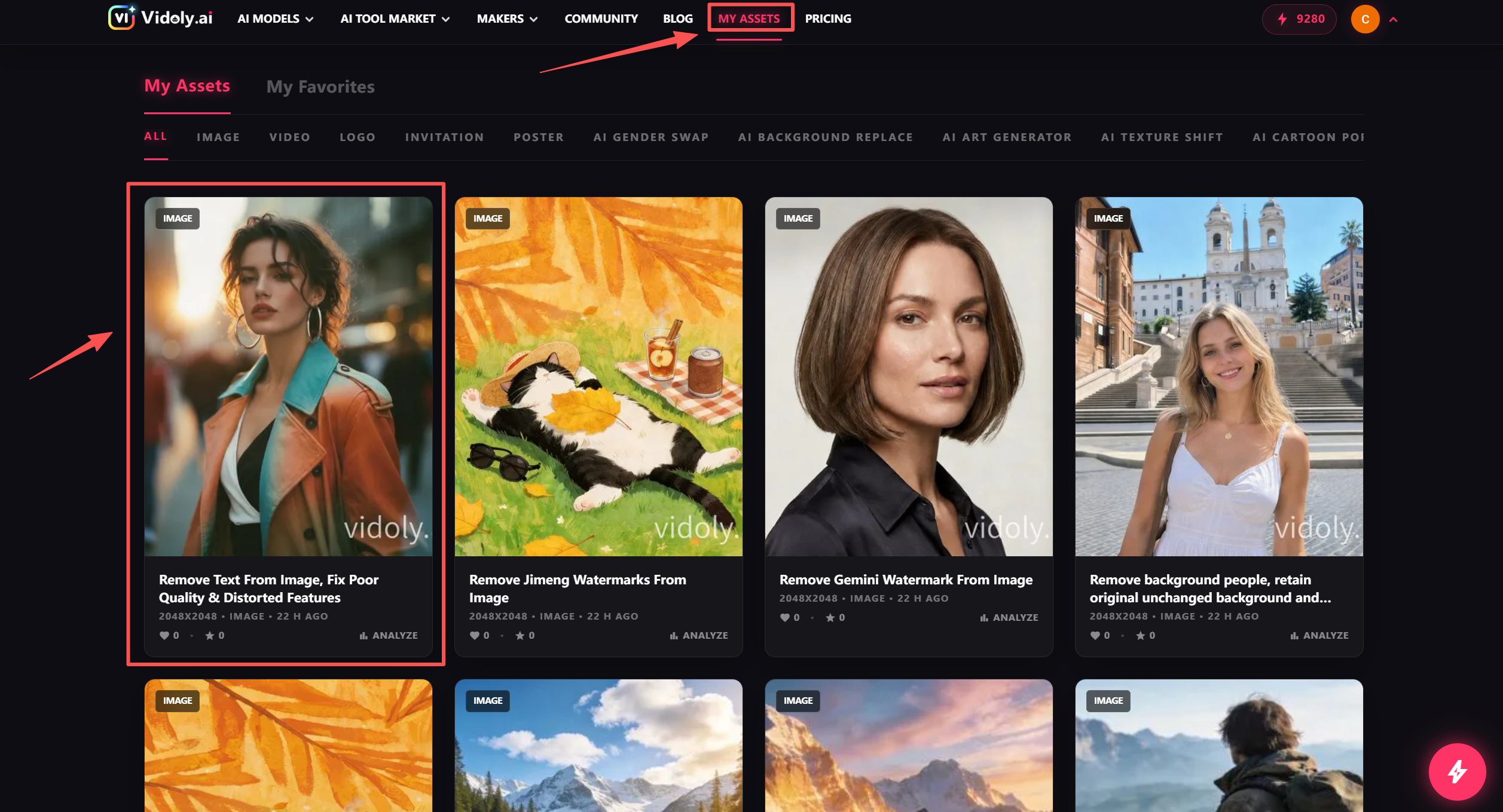This screenshot has height=812, width=1503.
Task: Filter assets by INVITATION
Action: pos(444,137)
